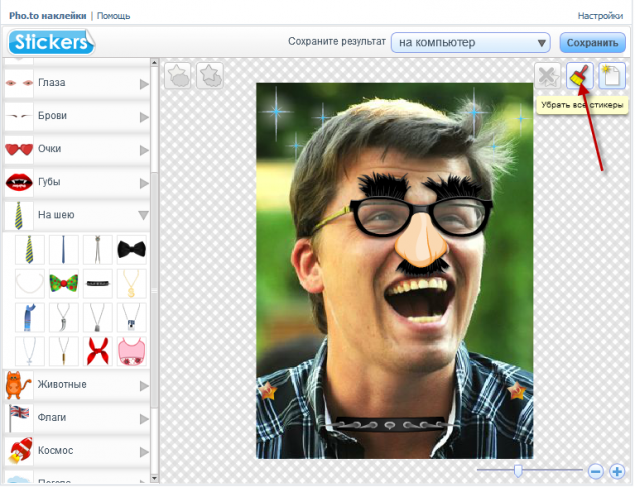Click the orange cat category icon
The image size is (635, 487).
[18, 385]
